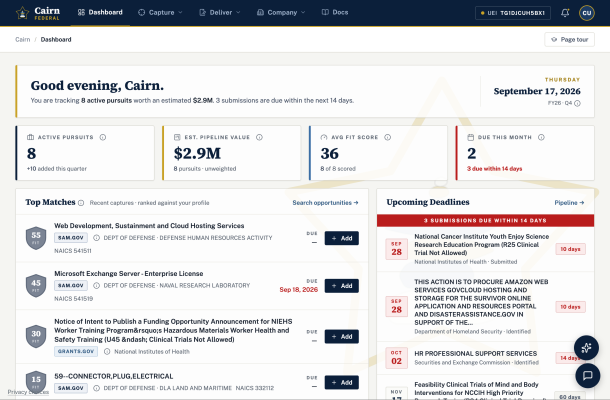Click info icon next to DLA Land and Maritime
Image resolution: width=610 pixels, height=400 pixels.
click(96, 388)
